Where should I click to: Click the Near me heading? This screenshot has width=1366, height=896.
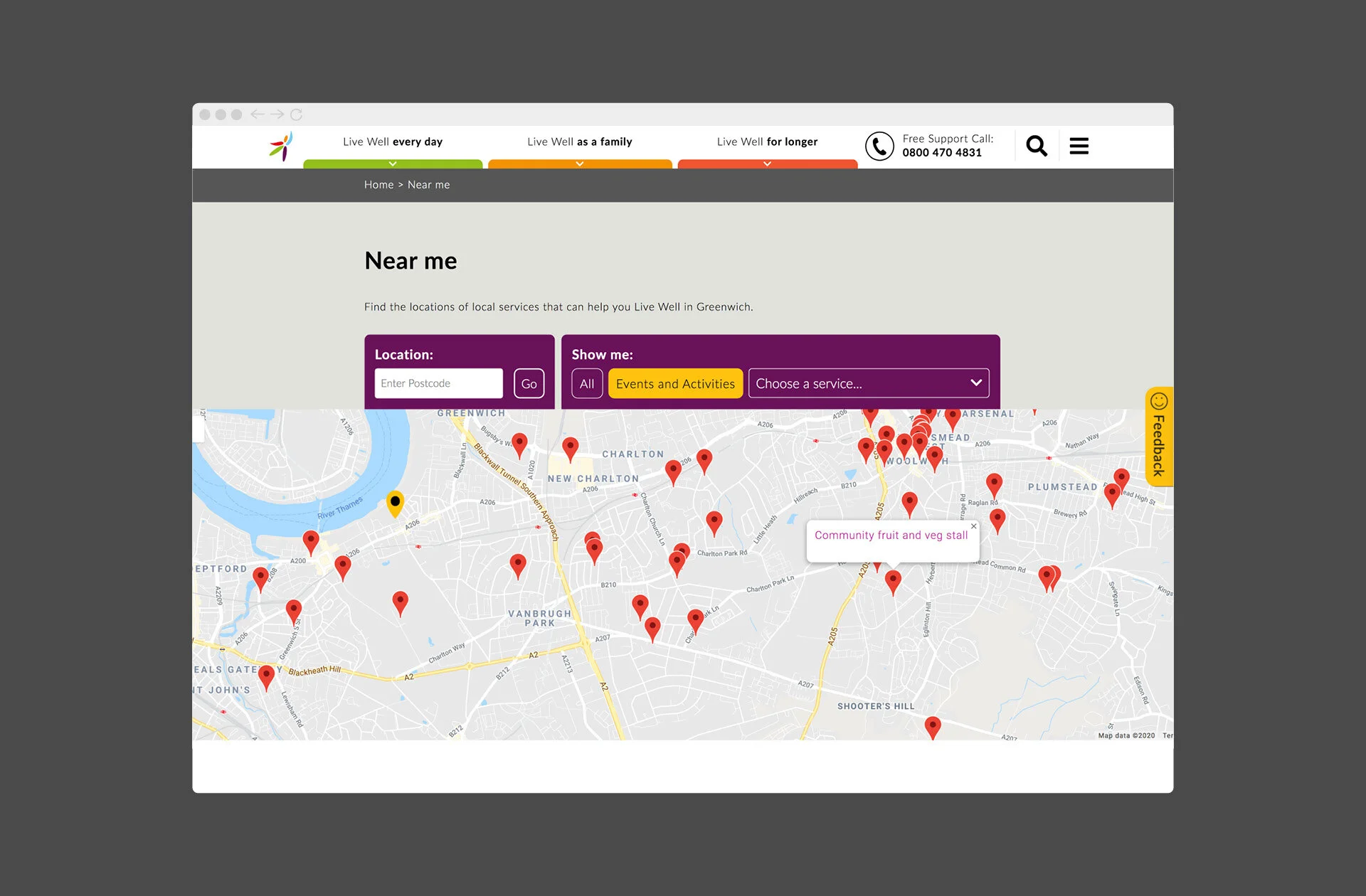(x=411, y=260)
